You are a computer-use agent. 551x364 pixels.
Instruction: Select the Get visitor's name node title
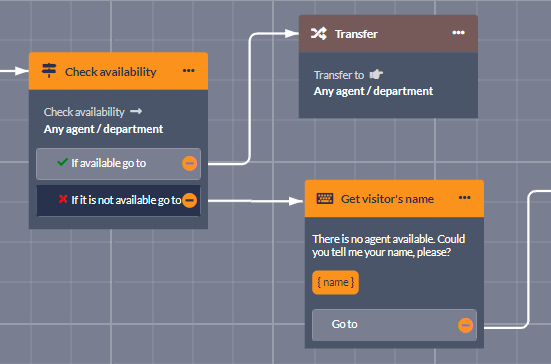pyautogui.click(x=387, y=199)
